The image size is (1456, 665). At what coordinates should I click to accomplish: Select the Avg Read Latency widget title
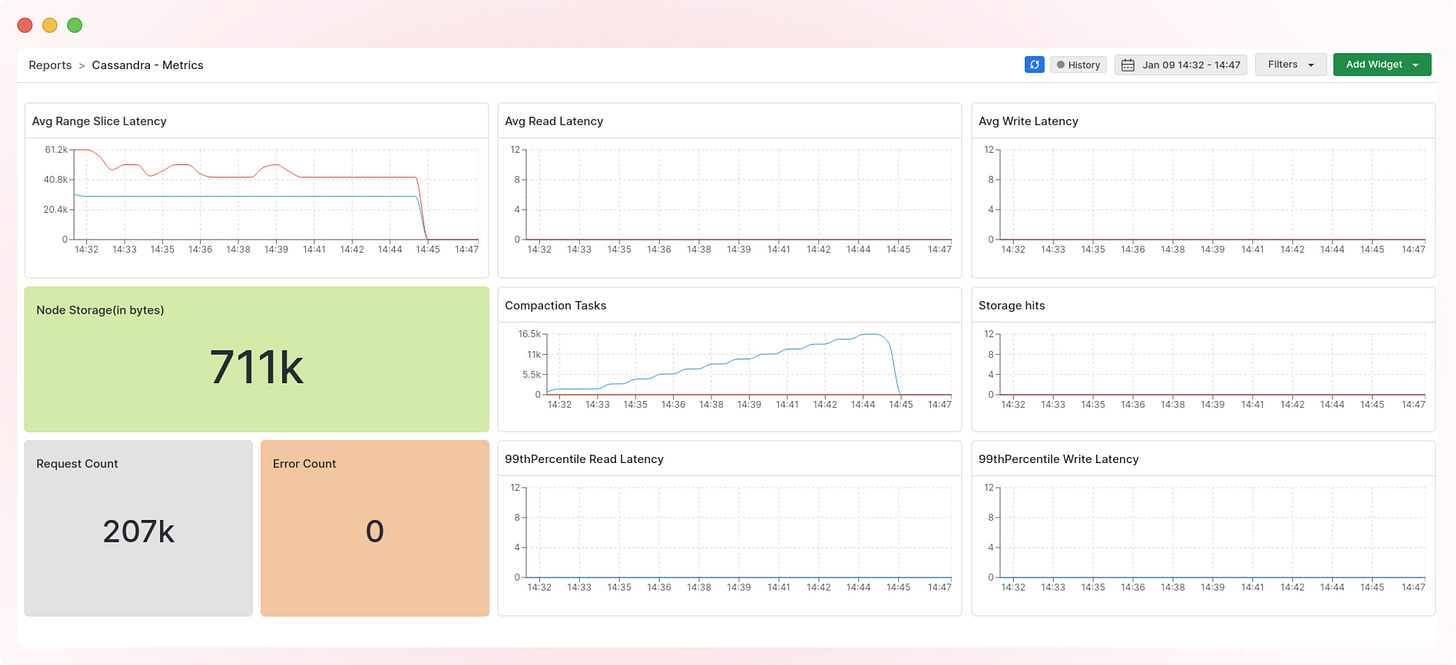pos(554,121)
